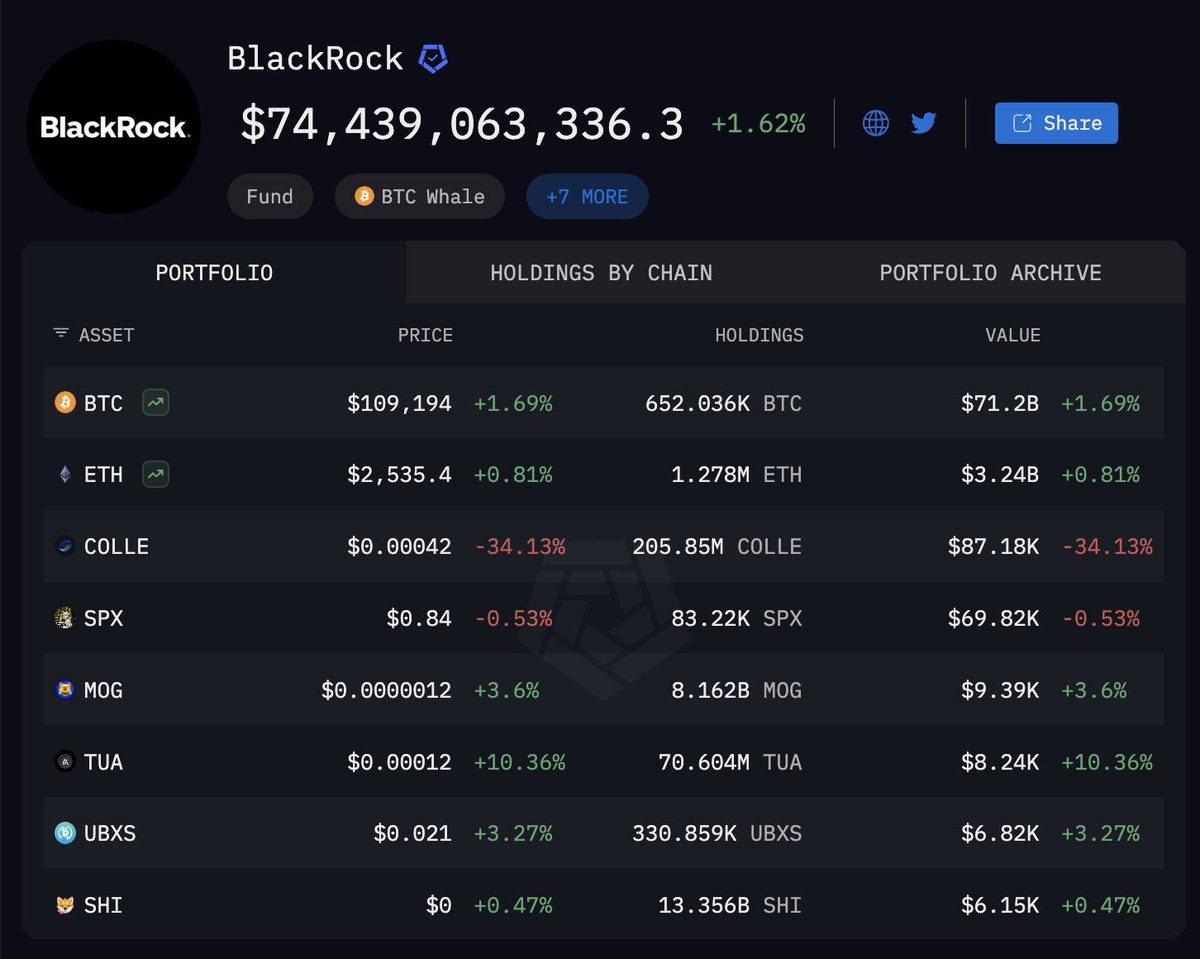Select the ETH token icon
Viewport: 1200px width, 959px height.
[63, 475]
